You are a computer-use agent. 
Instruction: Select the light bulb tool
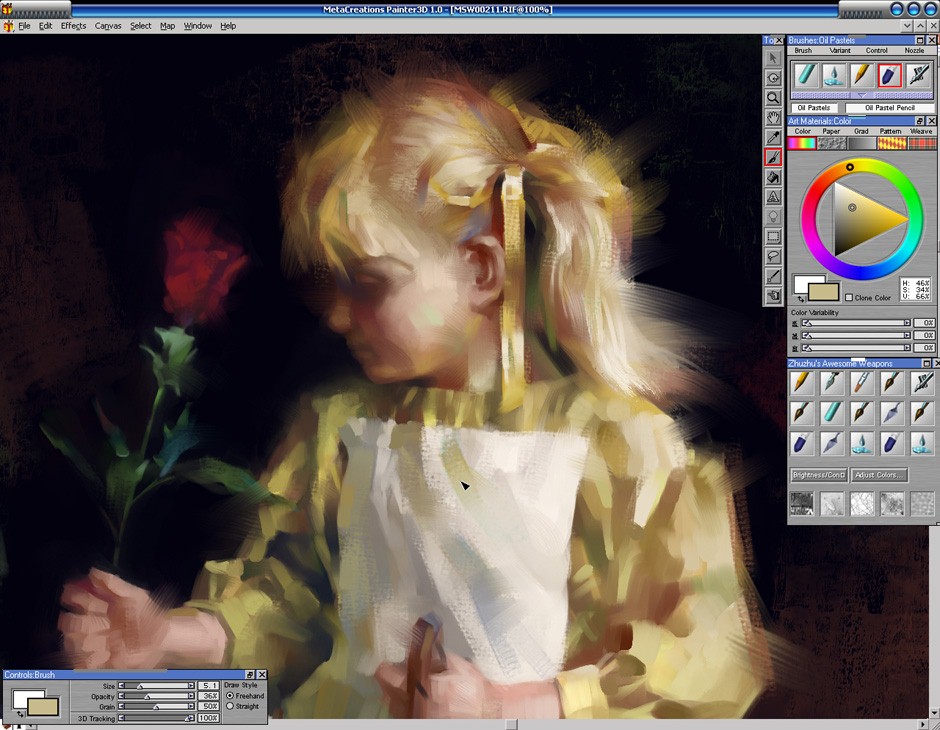click(773, 216)
